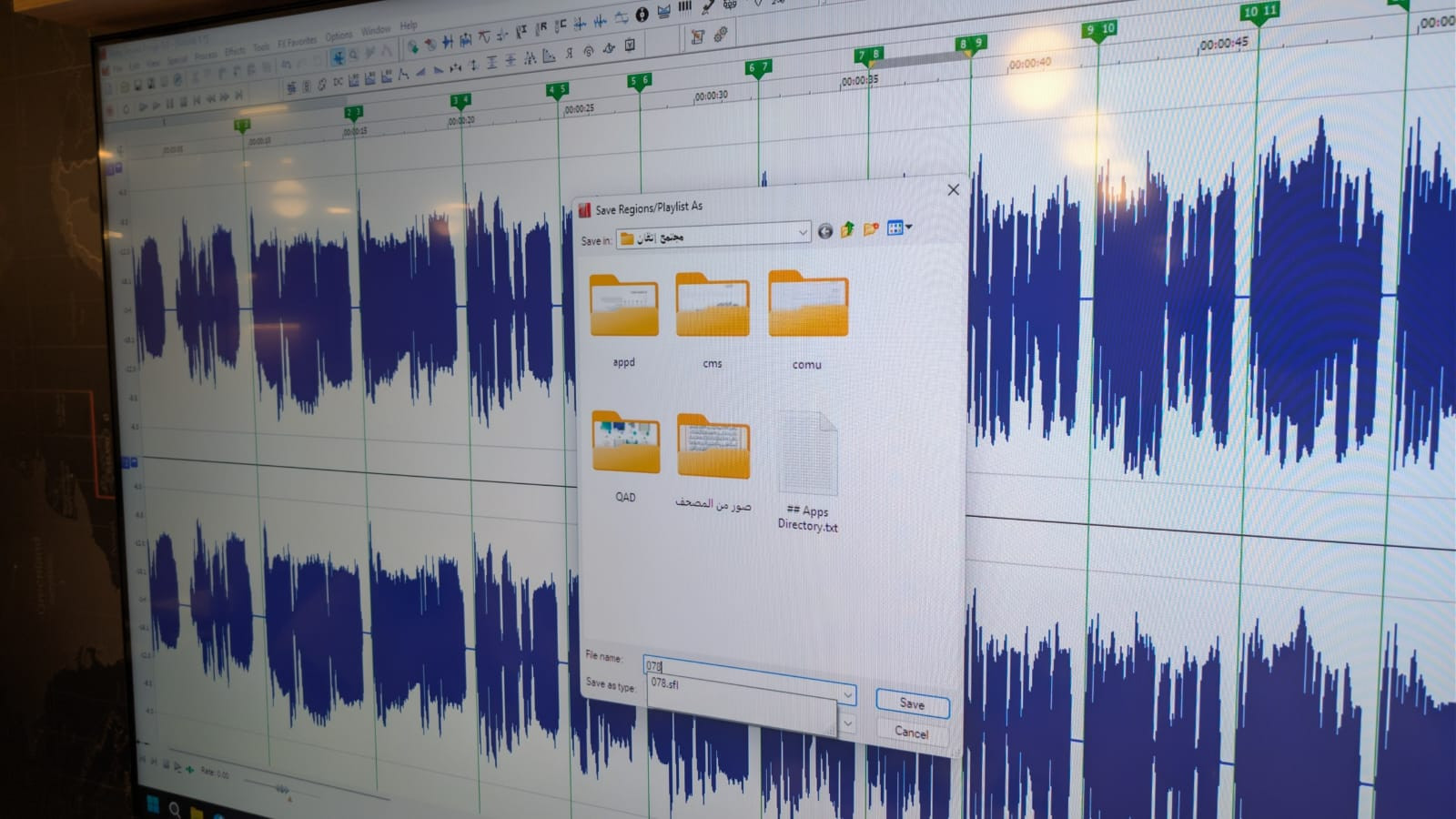Image resolution: width=1456 pixels, height=819 pixels.
Task: Expand the Save as type dropdown
Action: 847,723
